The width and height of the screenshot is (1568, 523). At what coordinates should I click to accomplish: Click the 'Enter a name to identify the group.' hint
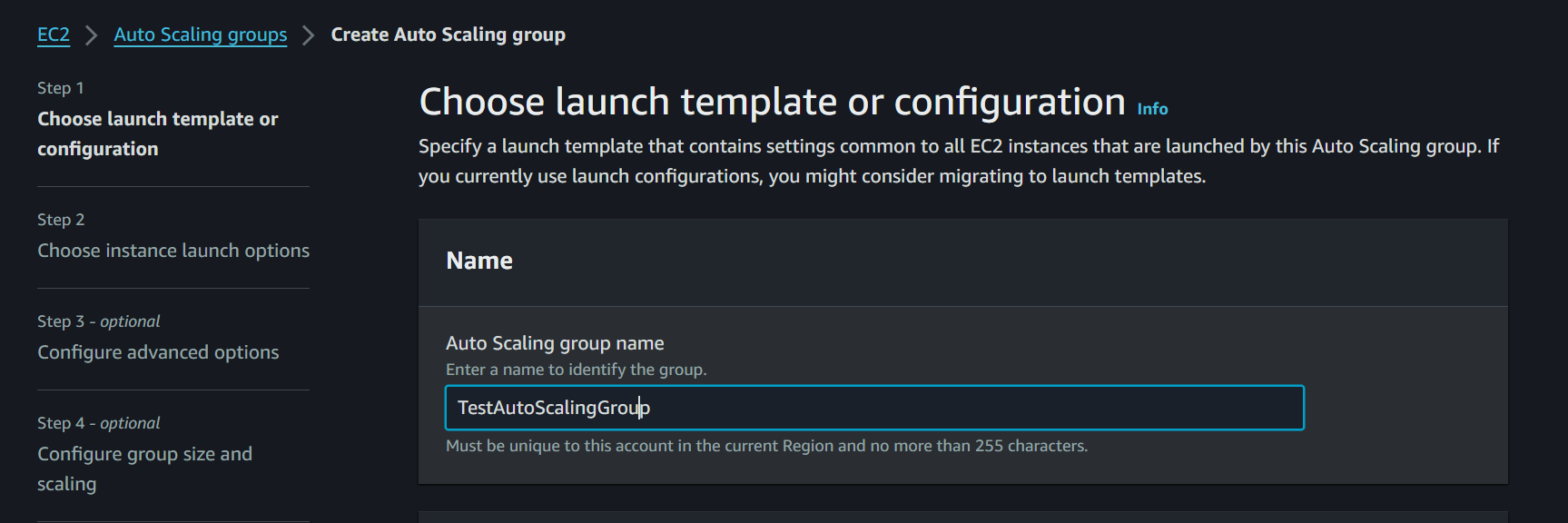pos(576,370)
